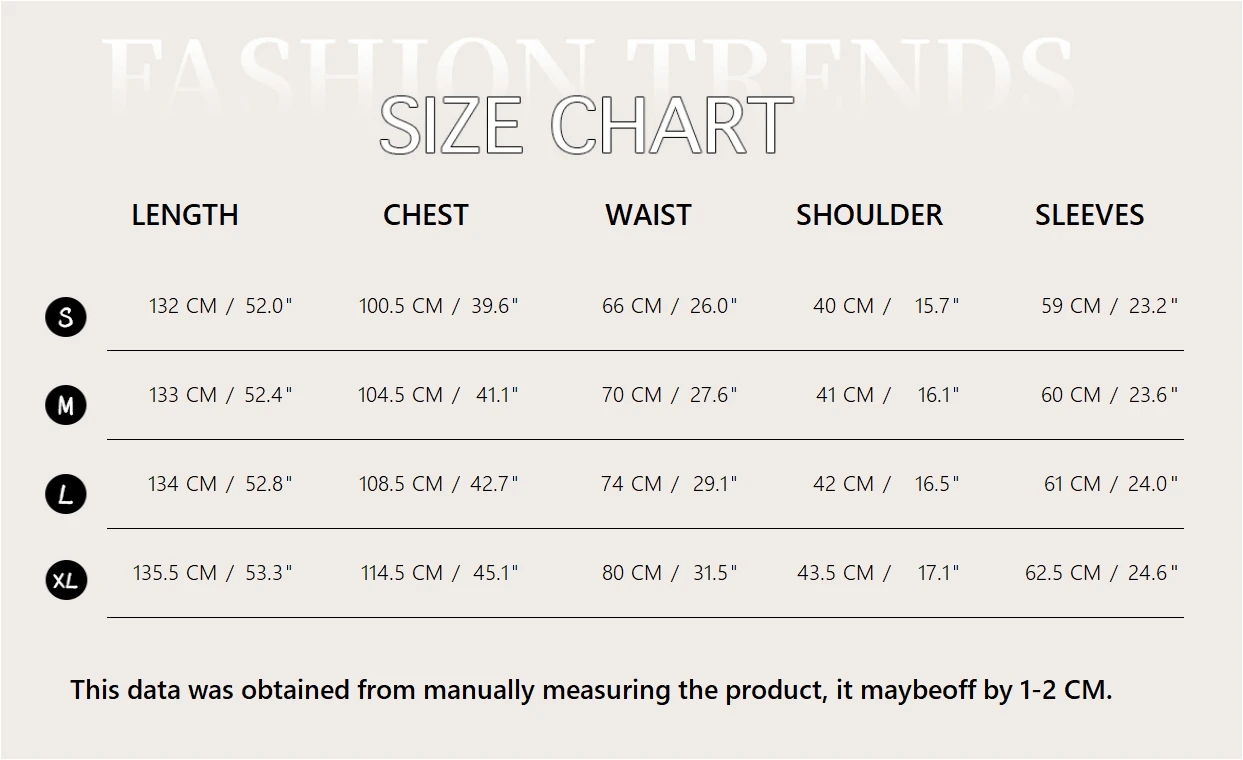Click the black M size badge

(66, 405)
